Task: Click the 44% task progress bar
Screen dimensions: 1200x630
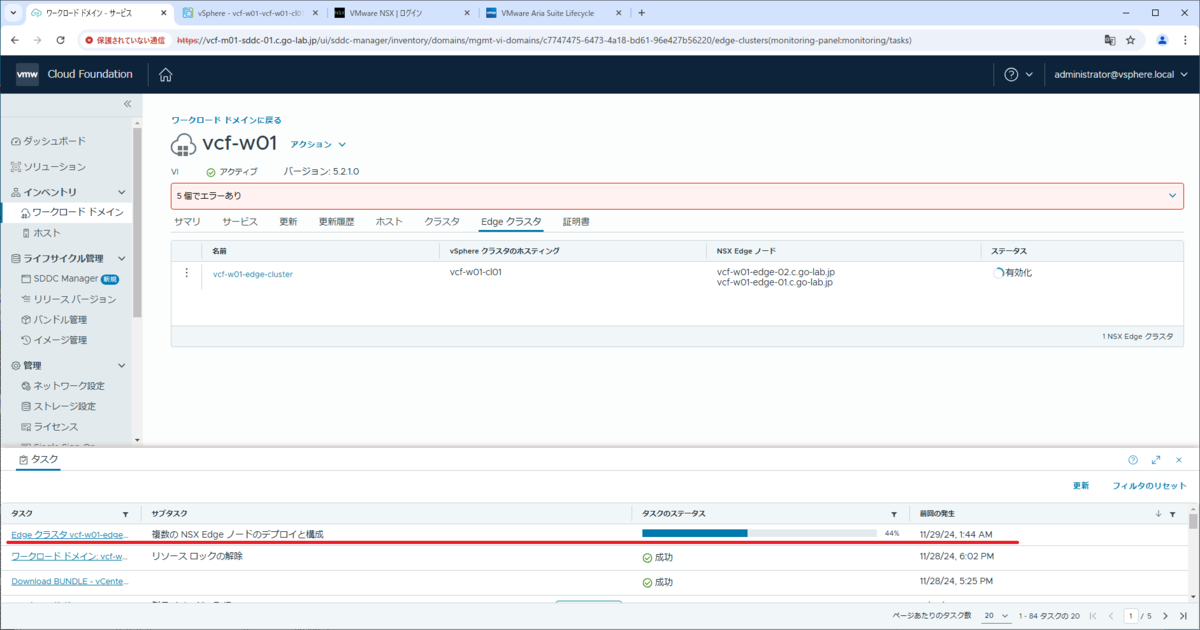Action: [760, 534]
